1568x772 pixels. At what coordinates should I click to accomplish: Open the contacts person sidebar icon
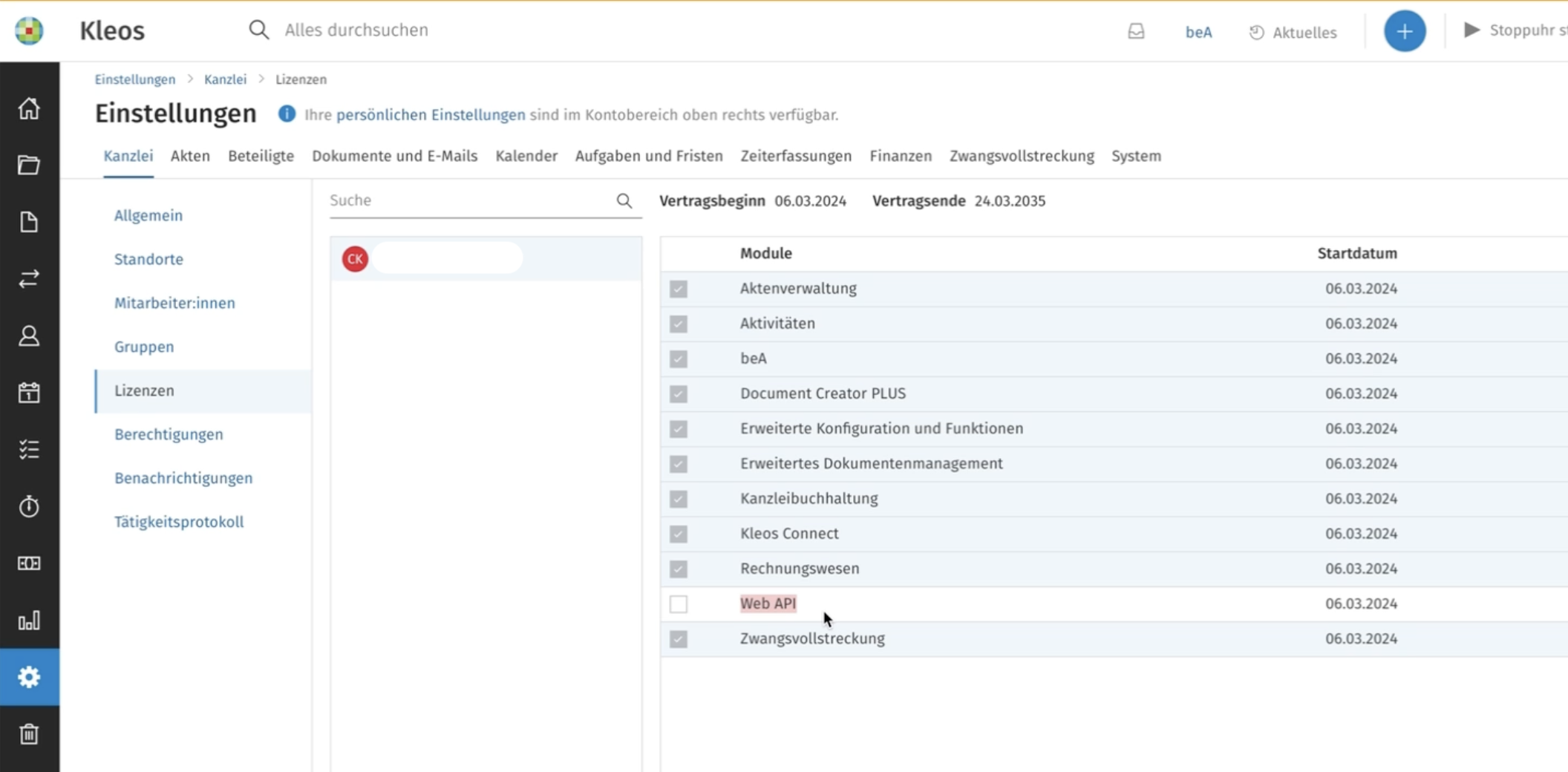coord(29,336)
